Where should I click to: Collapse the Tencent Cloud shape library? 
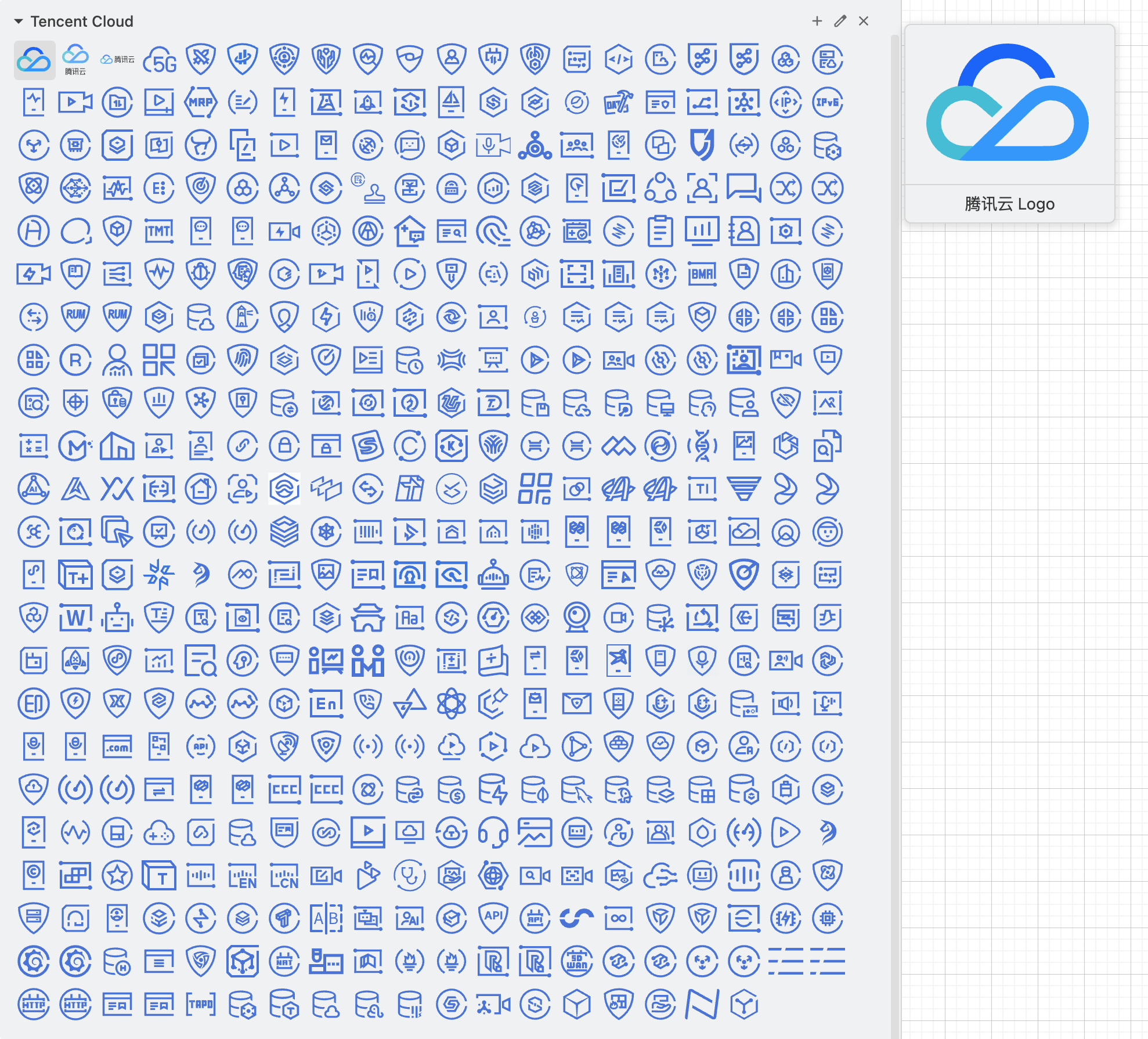(x=19, y=21)
